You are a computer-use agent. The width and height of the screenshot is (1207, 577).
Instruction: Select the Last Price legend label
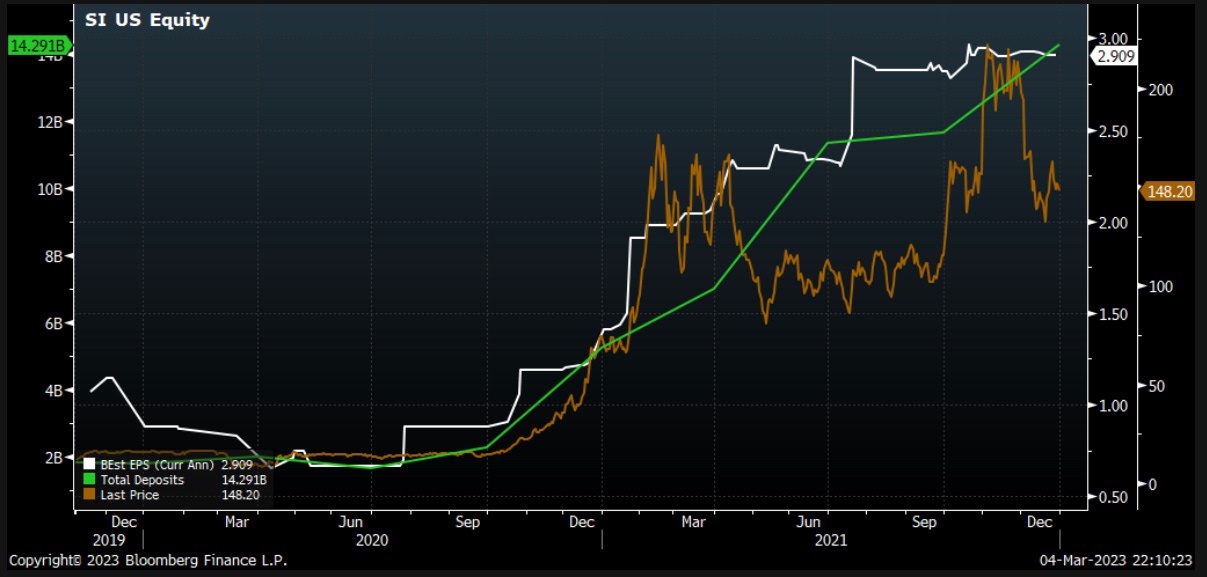pos(129,495)
